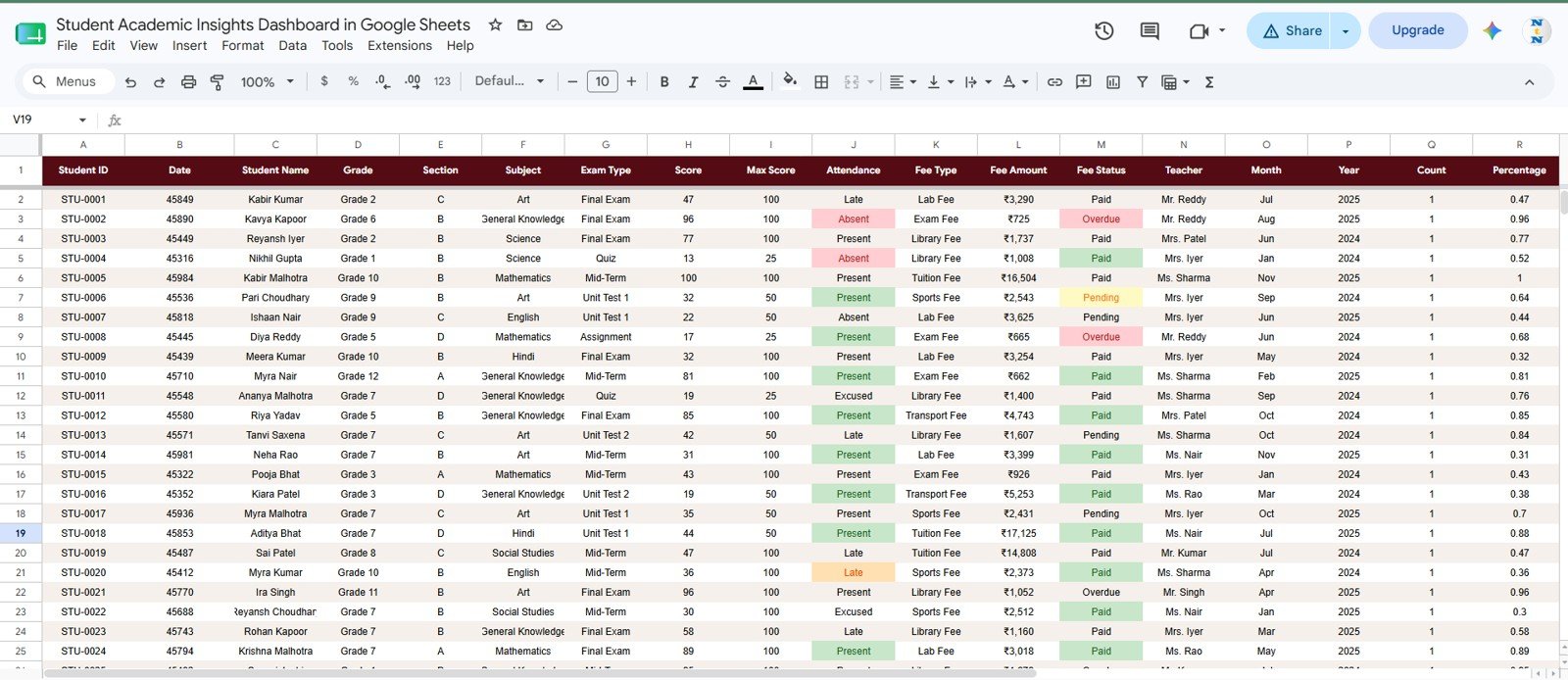Open the Insert menu
1568x680 pixels.
(189, 45)
